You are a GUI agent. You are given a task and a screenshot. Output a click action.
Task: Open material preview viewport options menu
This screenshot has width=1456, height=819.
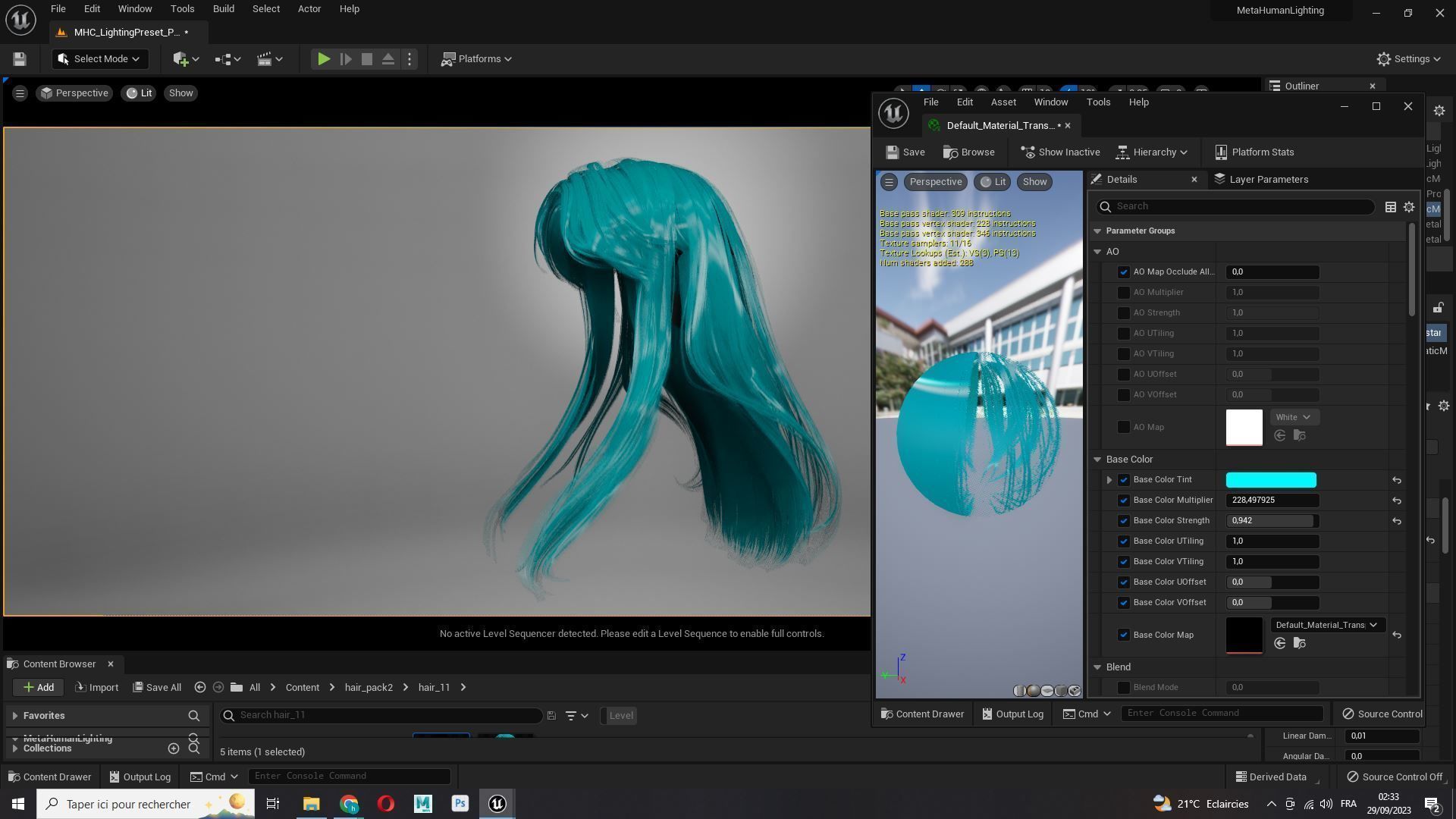[889, 182]
